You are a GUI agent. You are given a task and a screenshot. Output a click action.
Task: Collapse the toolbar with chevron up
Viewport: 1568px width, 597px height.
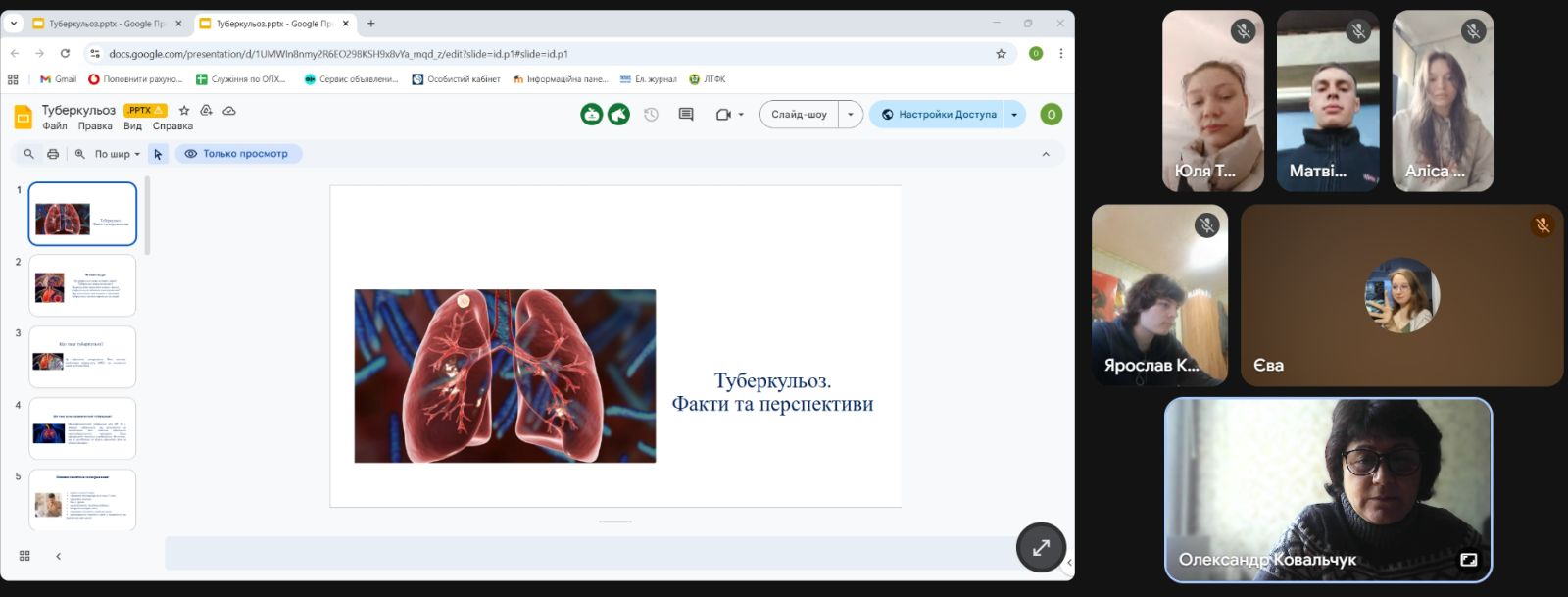pyautogui.click(x=1046, y=154)
